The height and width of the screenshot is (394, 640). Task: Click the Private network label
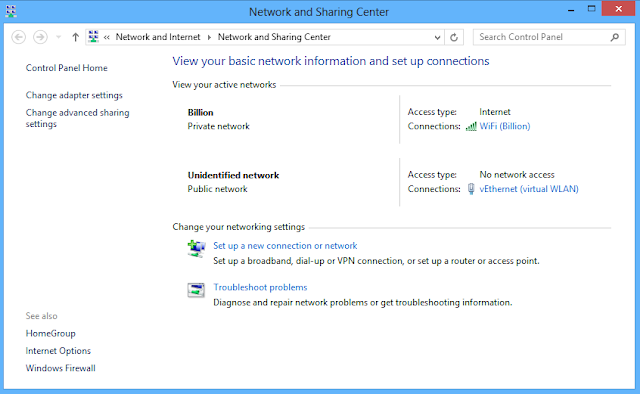pyautogui.click(x=218, y=127)
